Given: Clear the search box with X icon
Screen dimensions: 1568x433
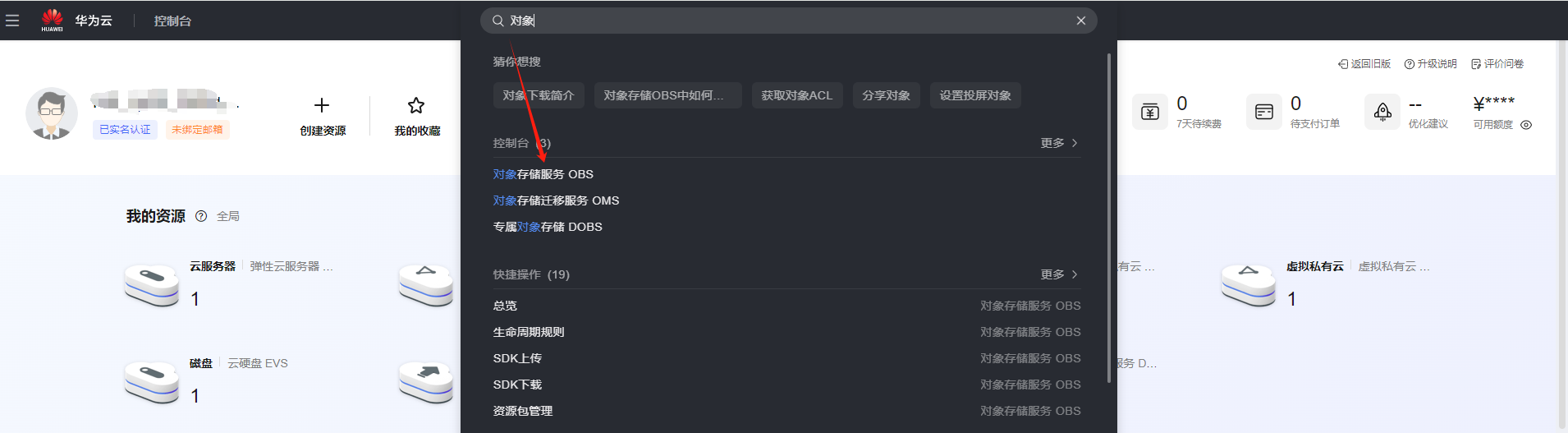Looking at the screenshot, I should click(1081, 21).
